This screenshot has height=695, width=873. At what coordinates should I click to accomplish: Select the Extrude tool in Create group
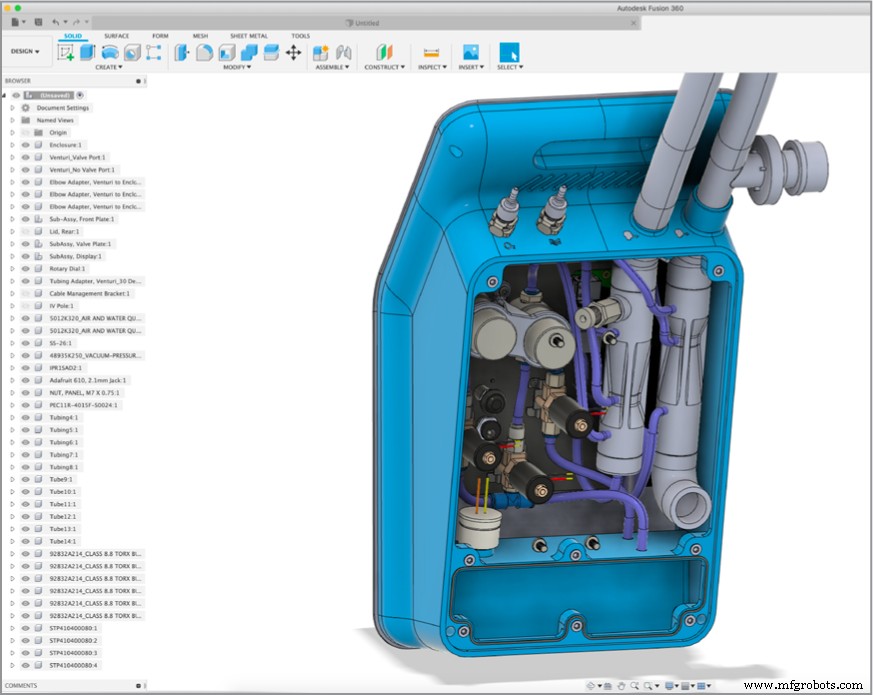[87, 52]
